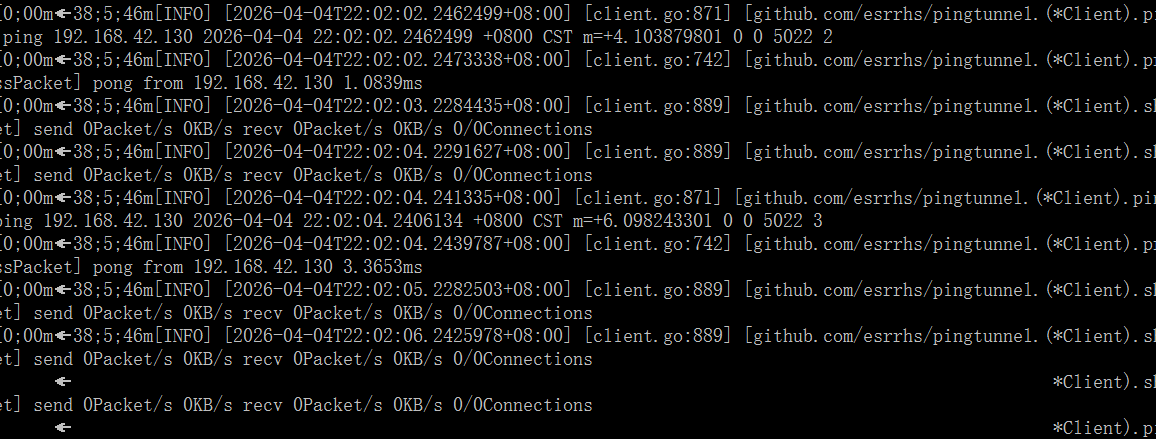The height and width of the screenshot is (439, 1156).
Task: Click the "pong from 192.168.42.130 3.3653ms" text
Action: point(257,267)
